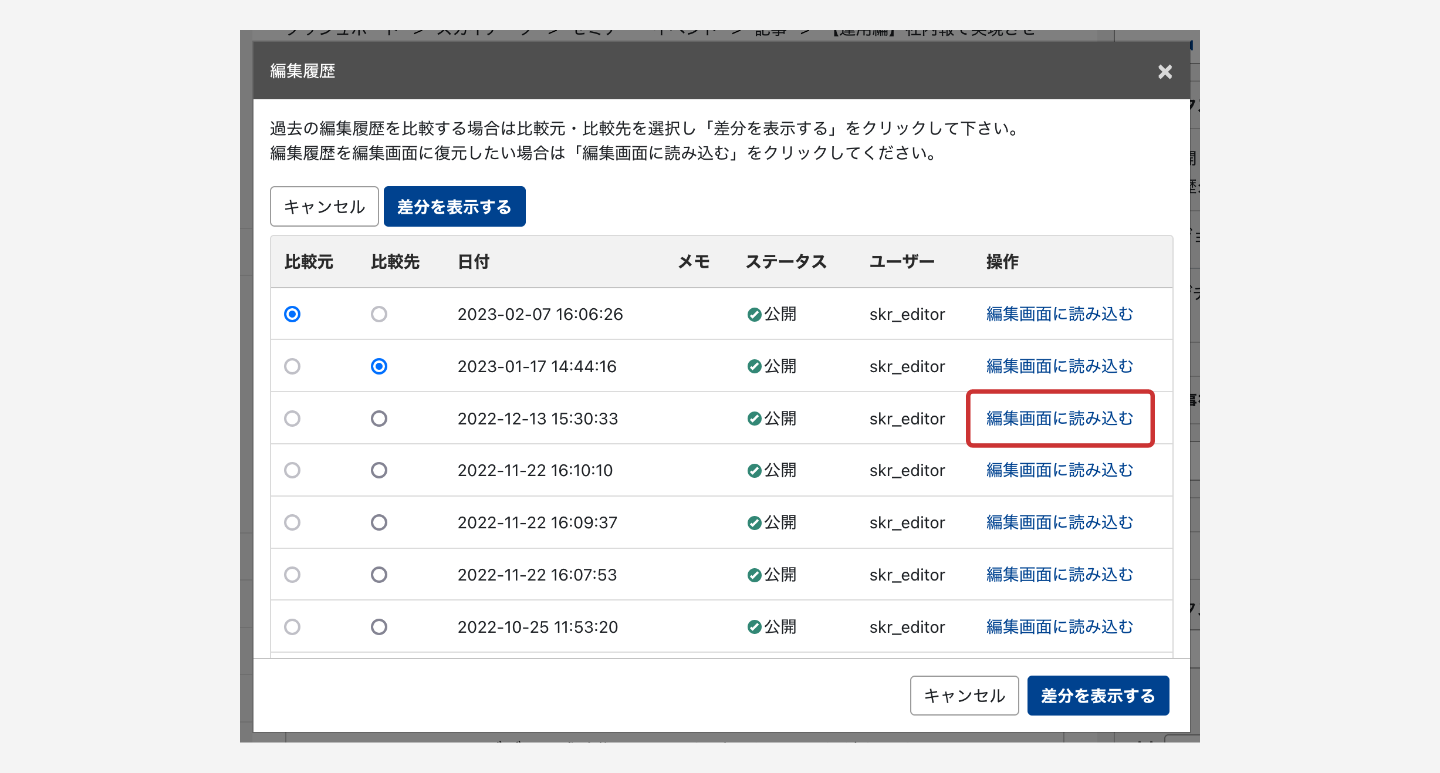
Task: Click 公開 check icon on 2022-11-22 16:10:10 row
Action: click(x=755, y=471)
